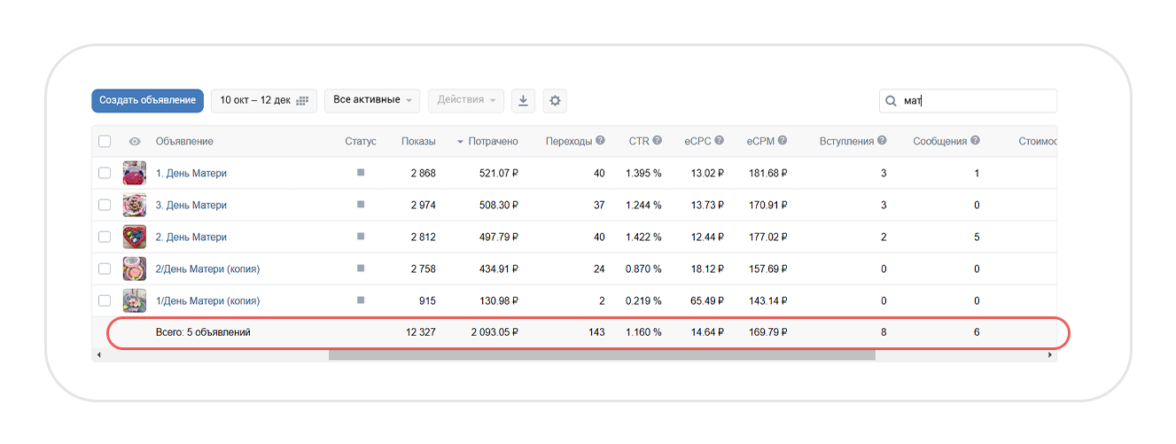
Task: Click the search field containing мат
Action: click(x=975, y=101)
